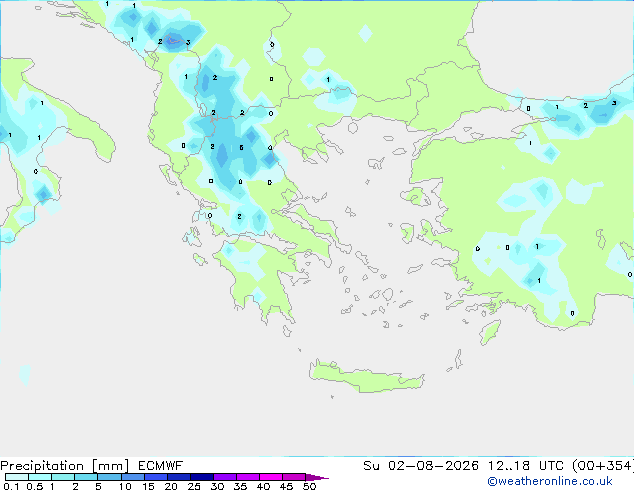
Task: Click the over-50 arrow at legend end
Action: tap(317, 477)
